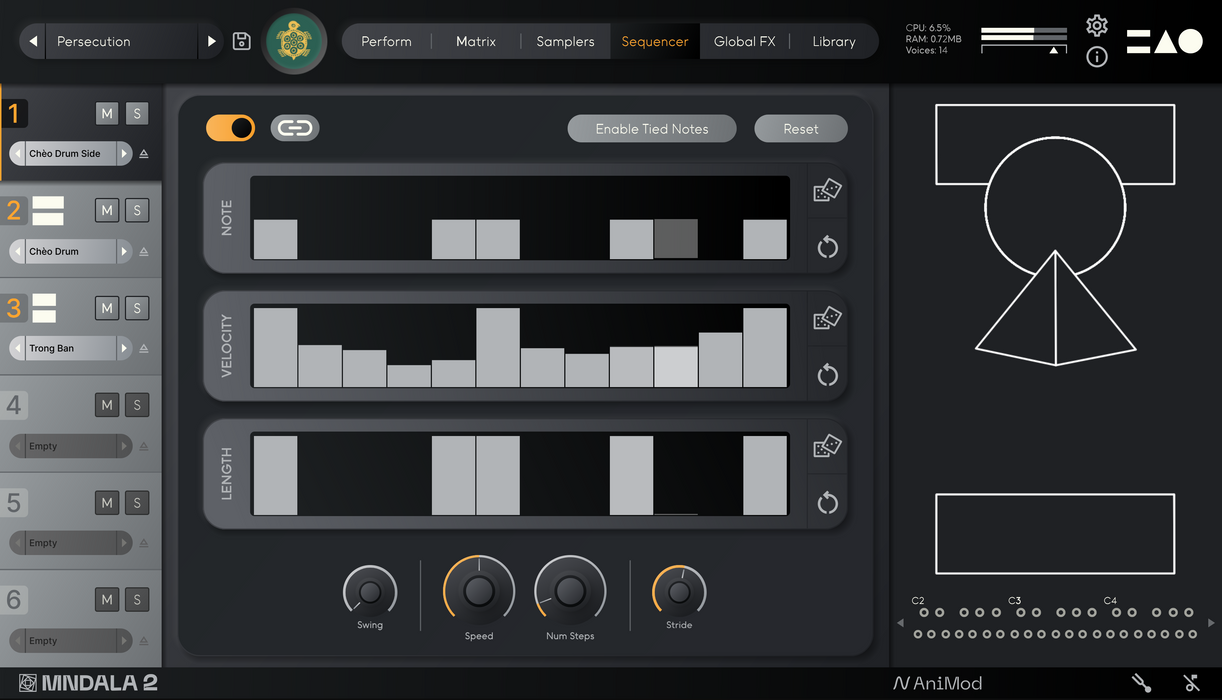Open the info icon
Image resolution: width=1222 pixels, height=700 pixels.
(x=1097, y=57)
